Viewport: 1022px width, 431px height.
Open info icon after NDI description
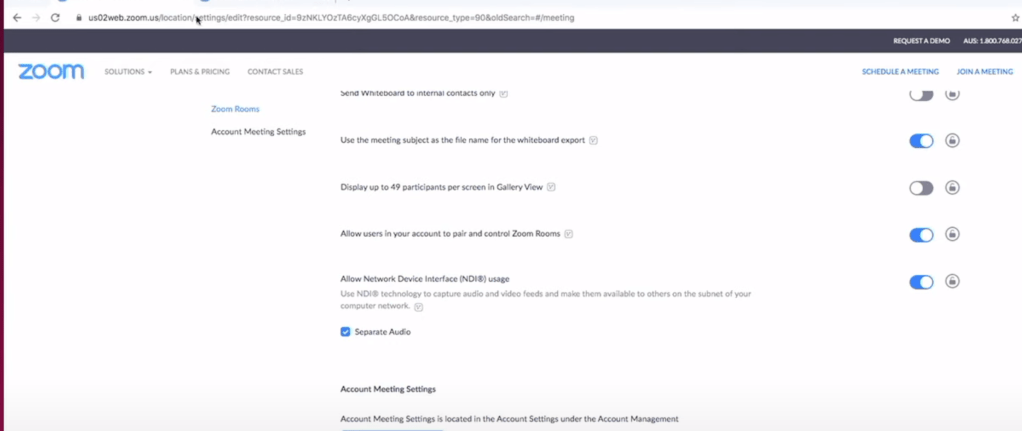pyautogui.click(x=418, y=306)
